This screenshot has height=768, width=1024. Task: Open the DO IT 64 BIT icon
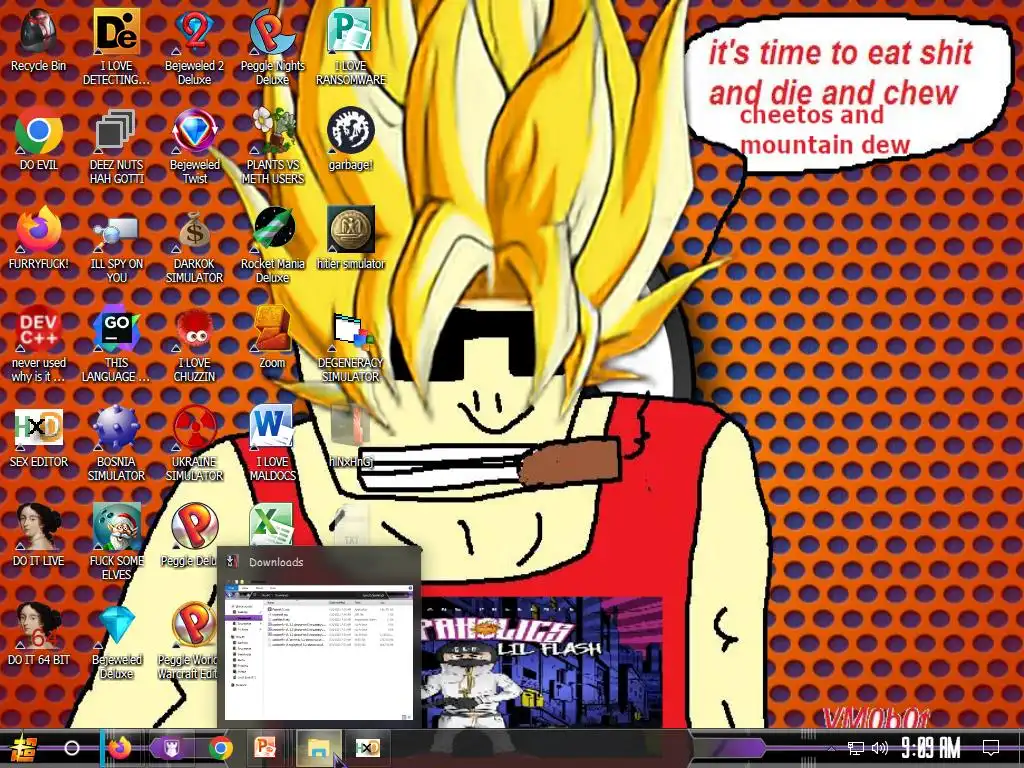39,634
